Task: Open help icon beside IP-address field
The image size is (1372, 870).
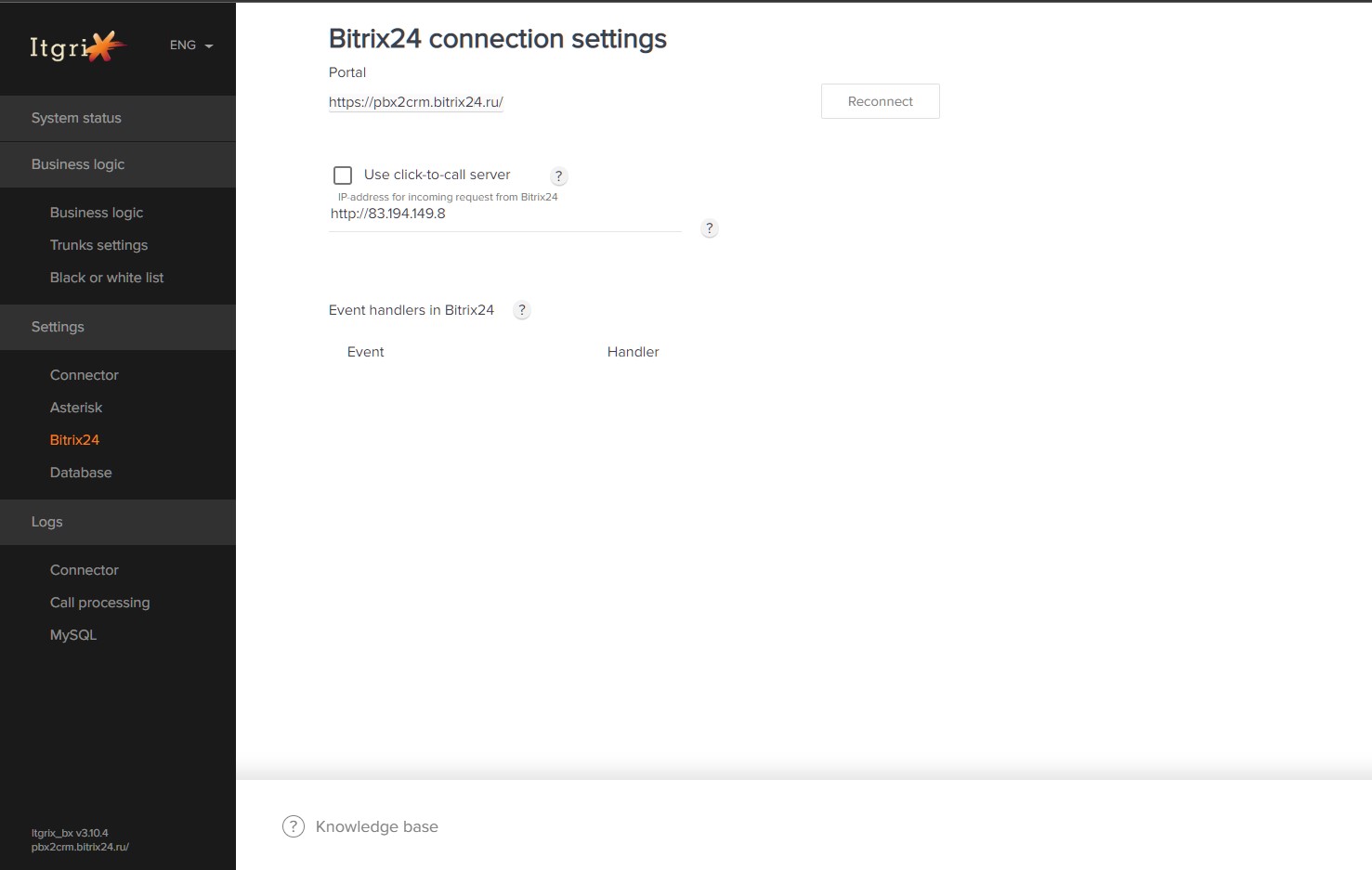Action: click(709, 228)
